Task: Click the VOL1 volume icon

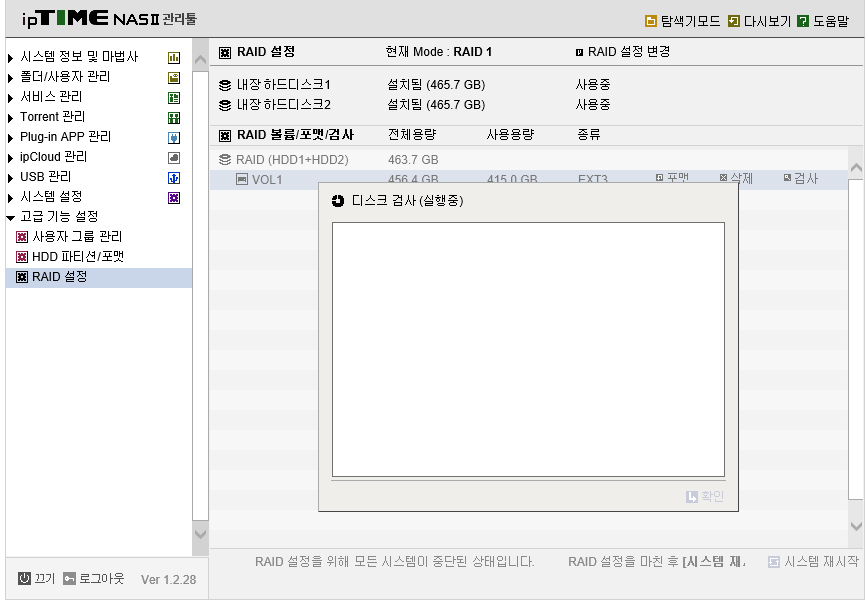Action: [241, 179]
